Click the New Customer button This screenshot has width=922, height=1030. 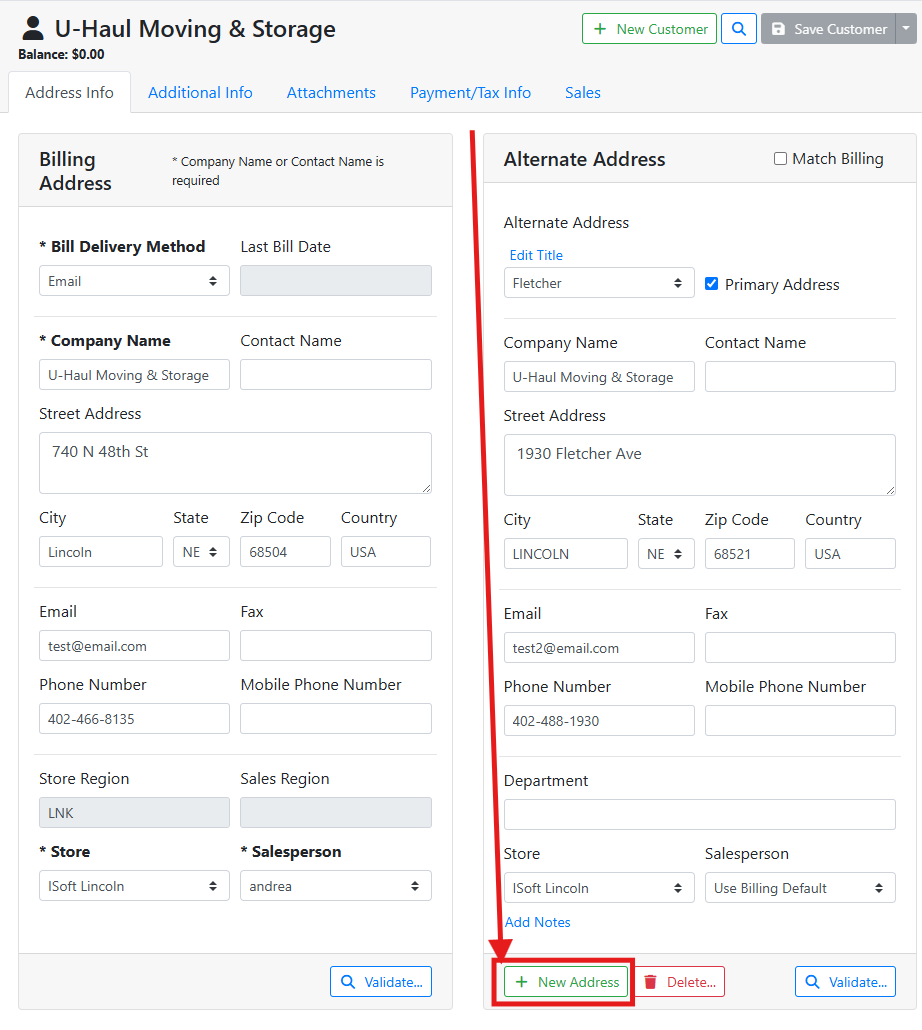click(649, 29)
